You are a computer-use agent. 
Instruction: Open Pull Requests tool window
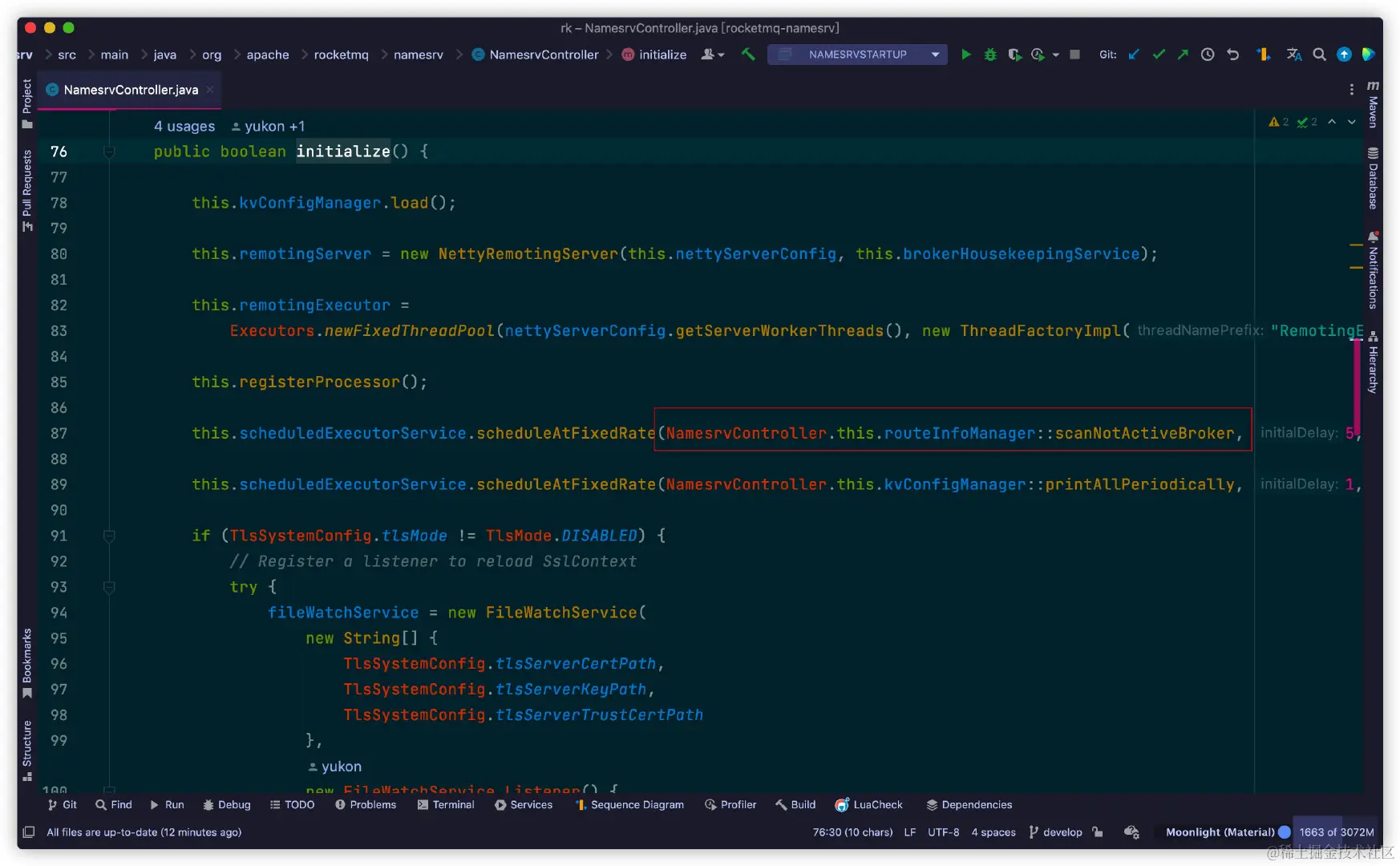(27, 191)
